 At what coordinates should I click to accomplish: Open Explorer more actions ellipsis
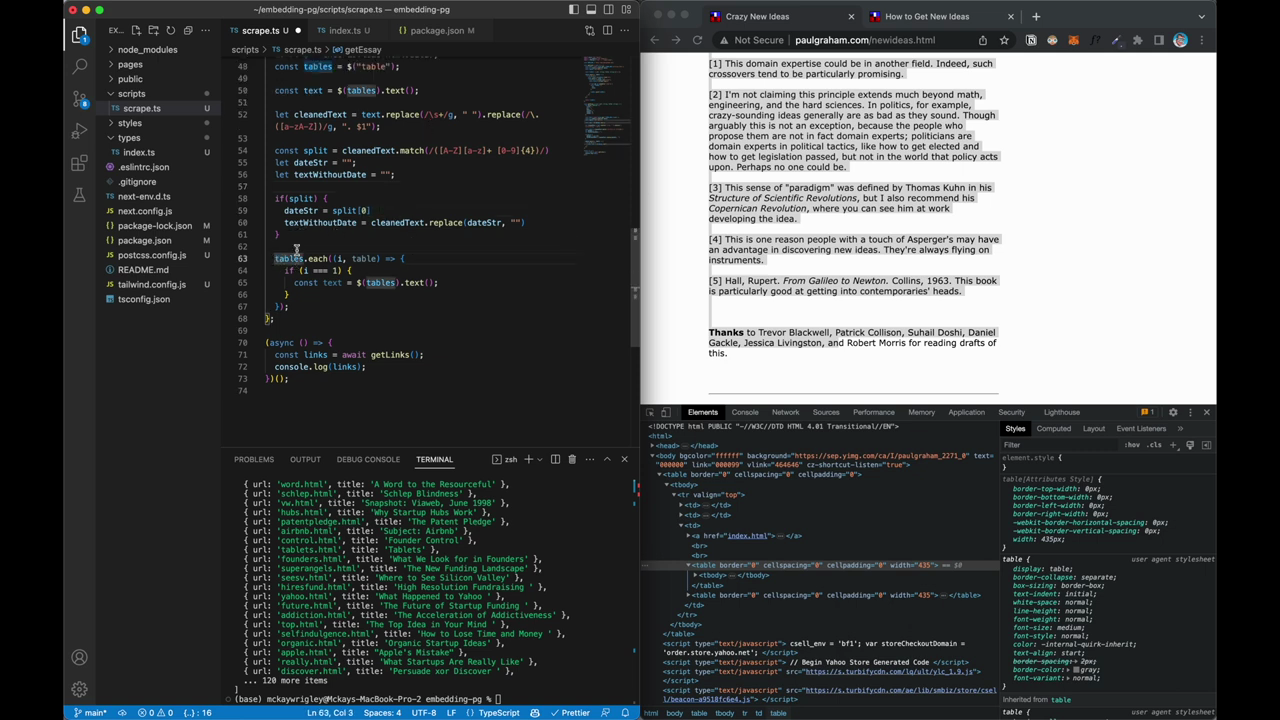coord(207,30)
